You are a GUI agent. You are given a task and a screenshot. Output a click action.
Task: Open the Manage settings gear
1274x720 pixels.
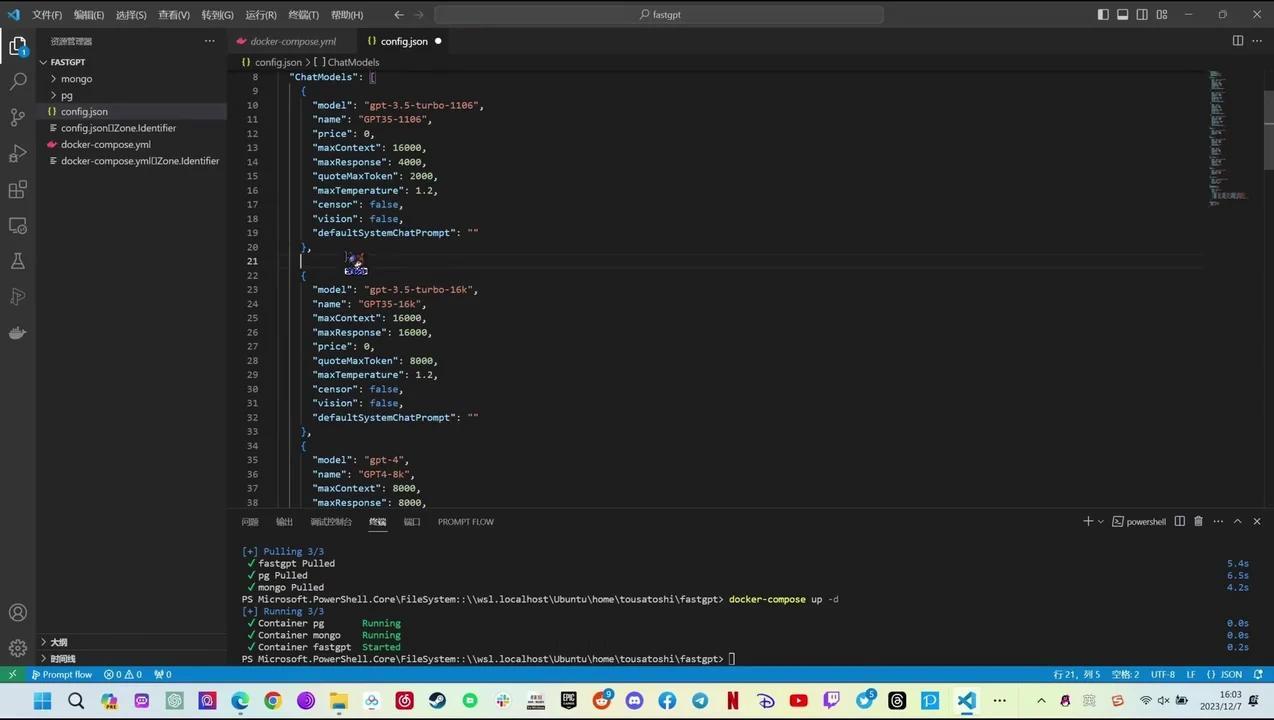pos(18,648)
